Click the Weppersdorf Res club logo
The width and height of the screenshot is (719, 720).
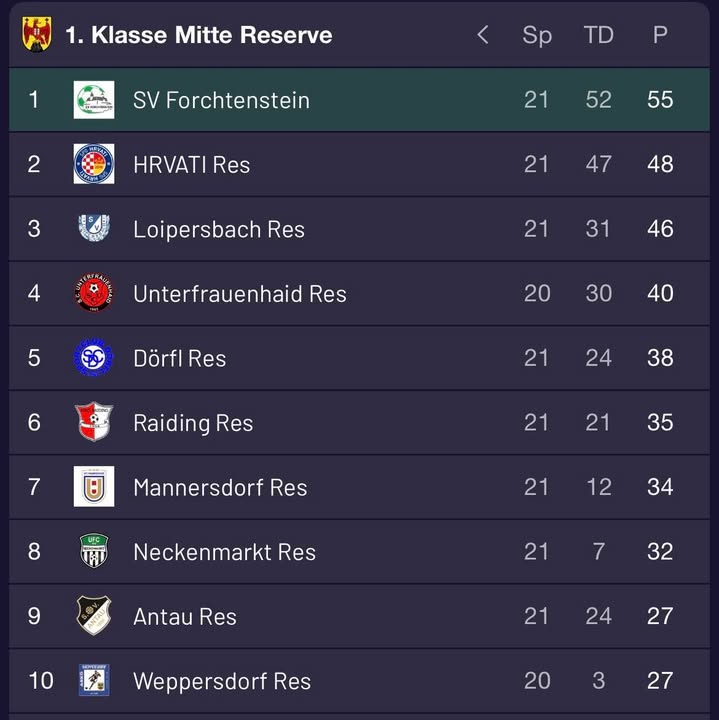94,681
